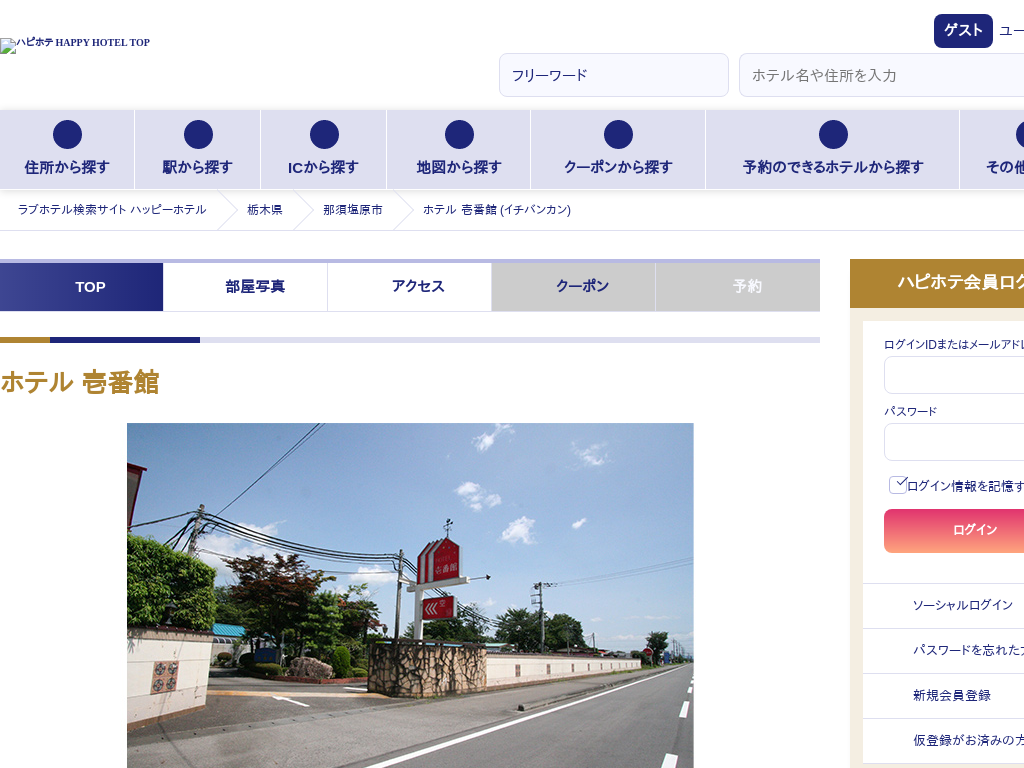This screenshot has height=768, width=1024.
Task: Click the circle icon above 住所から探す
Action: [x=67, y=135]
